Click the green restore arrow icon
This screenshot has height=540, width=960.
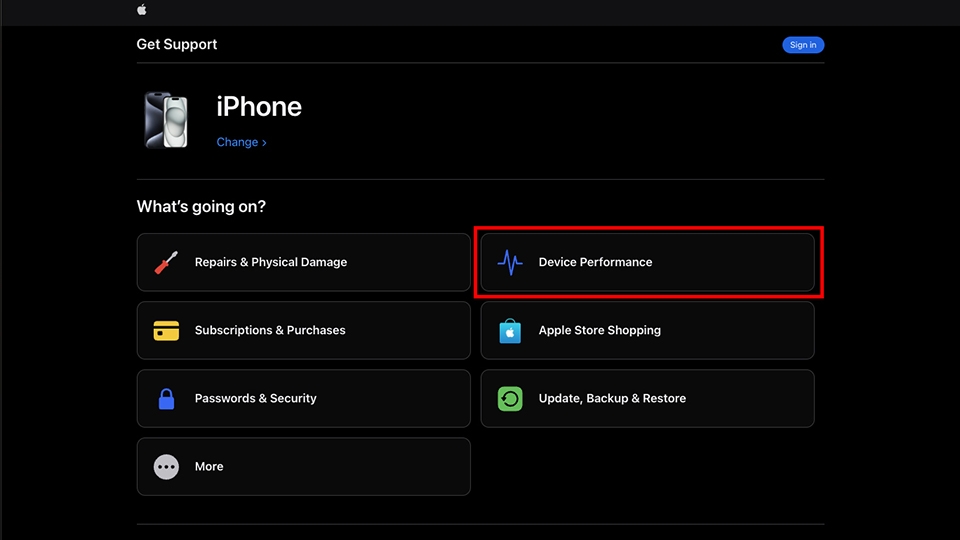tap(510, 399)
